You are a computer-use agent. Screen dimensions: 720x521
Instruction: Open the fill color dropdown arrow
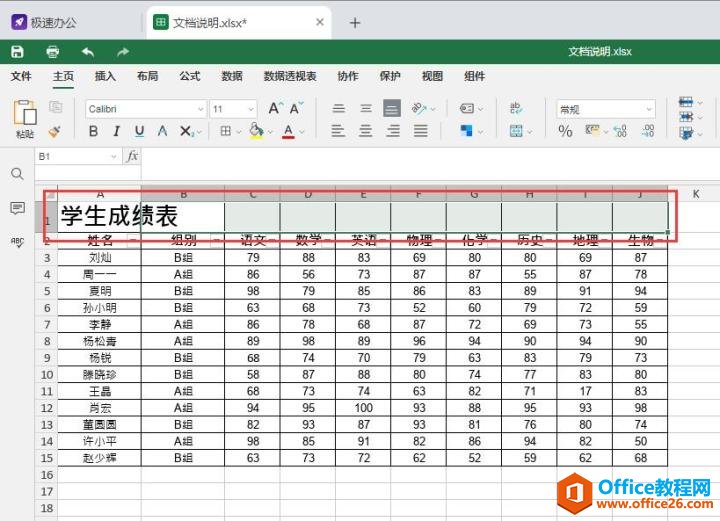coord(270,132)
